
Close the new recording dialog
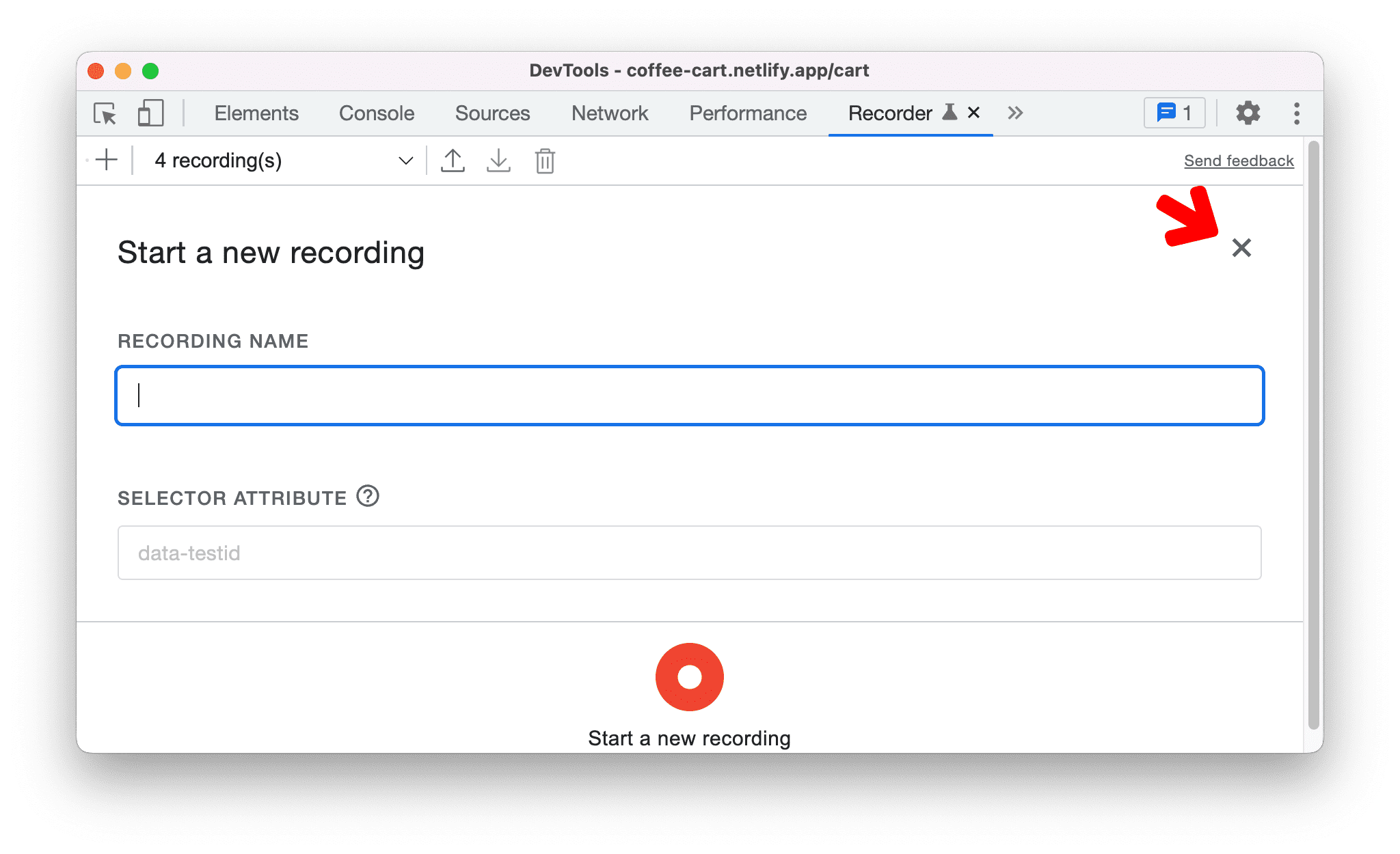[1242, 248]
